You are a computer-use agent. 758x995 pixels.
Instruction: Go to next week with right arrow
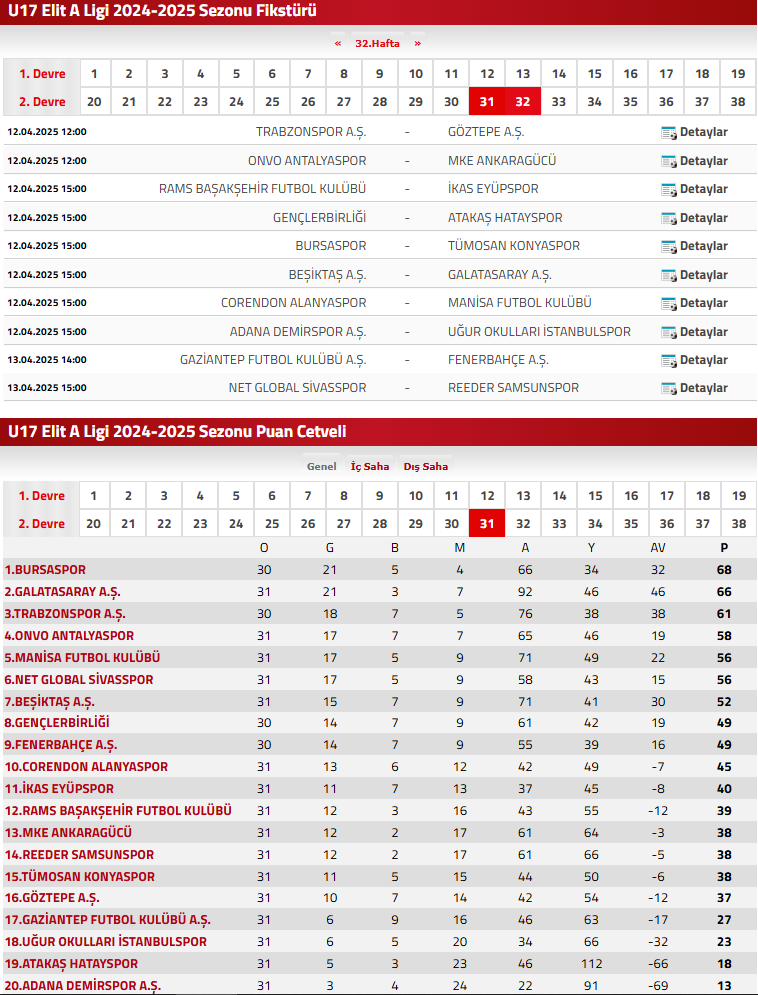pos(417,43)
